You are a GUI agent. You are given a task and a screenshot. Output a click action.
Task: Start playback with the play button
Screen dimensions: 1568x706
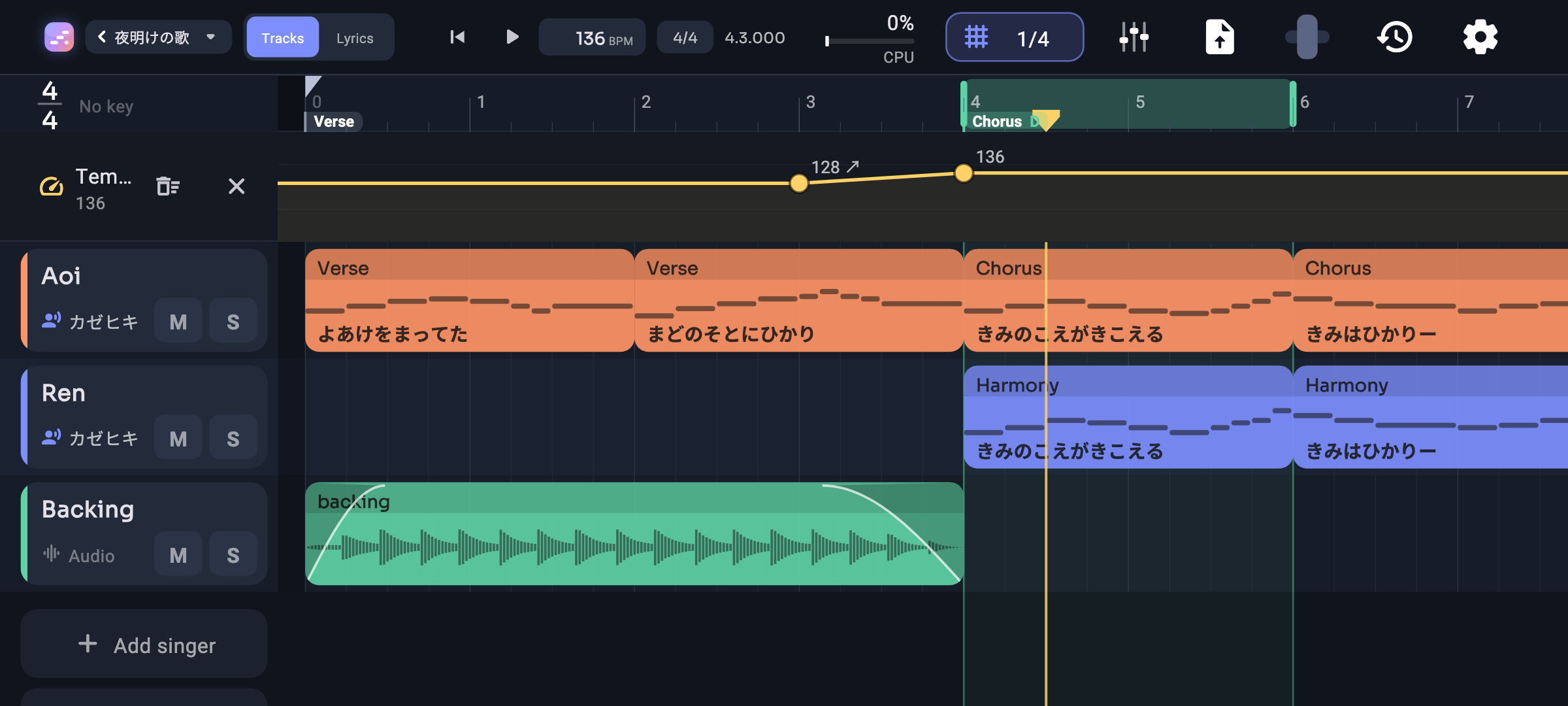click(512, 37)
